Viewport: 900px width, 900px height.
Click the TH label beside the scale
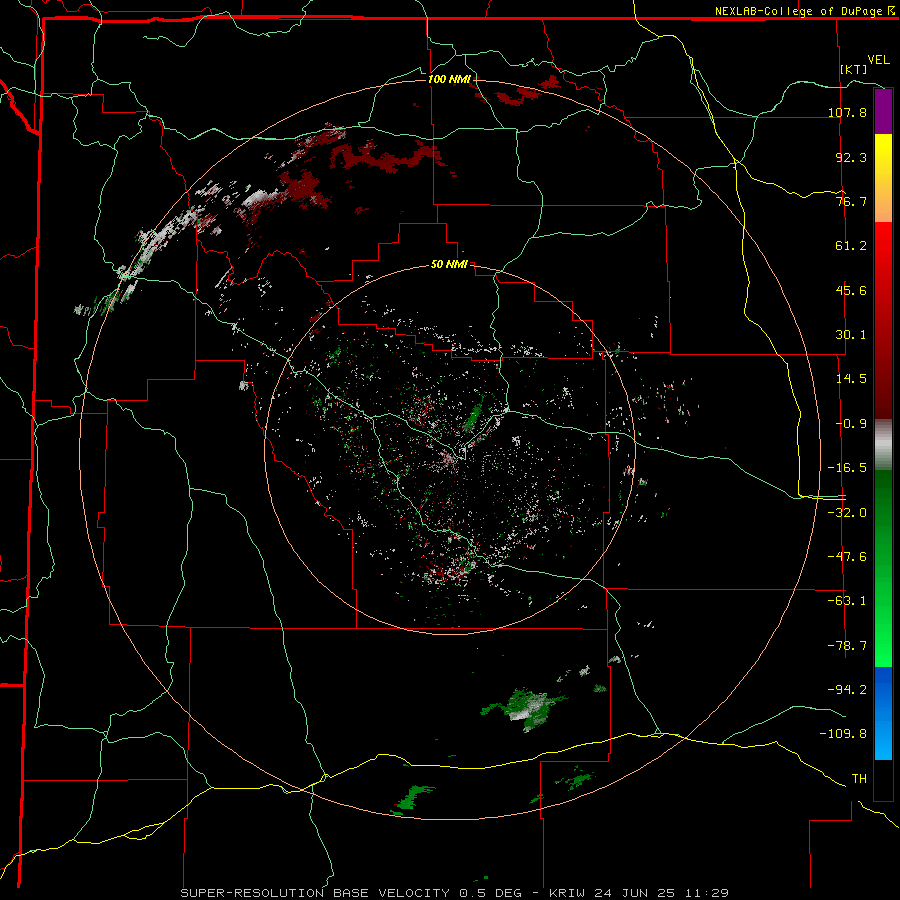tap(859, 779)
